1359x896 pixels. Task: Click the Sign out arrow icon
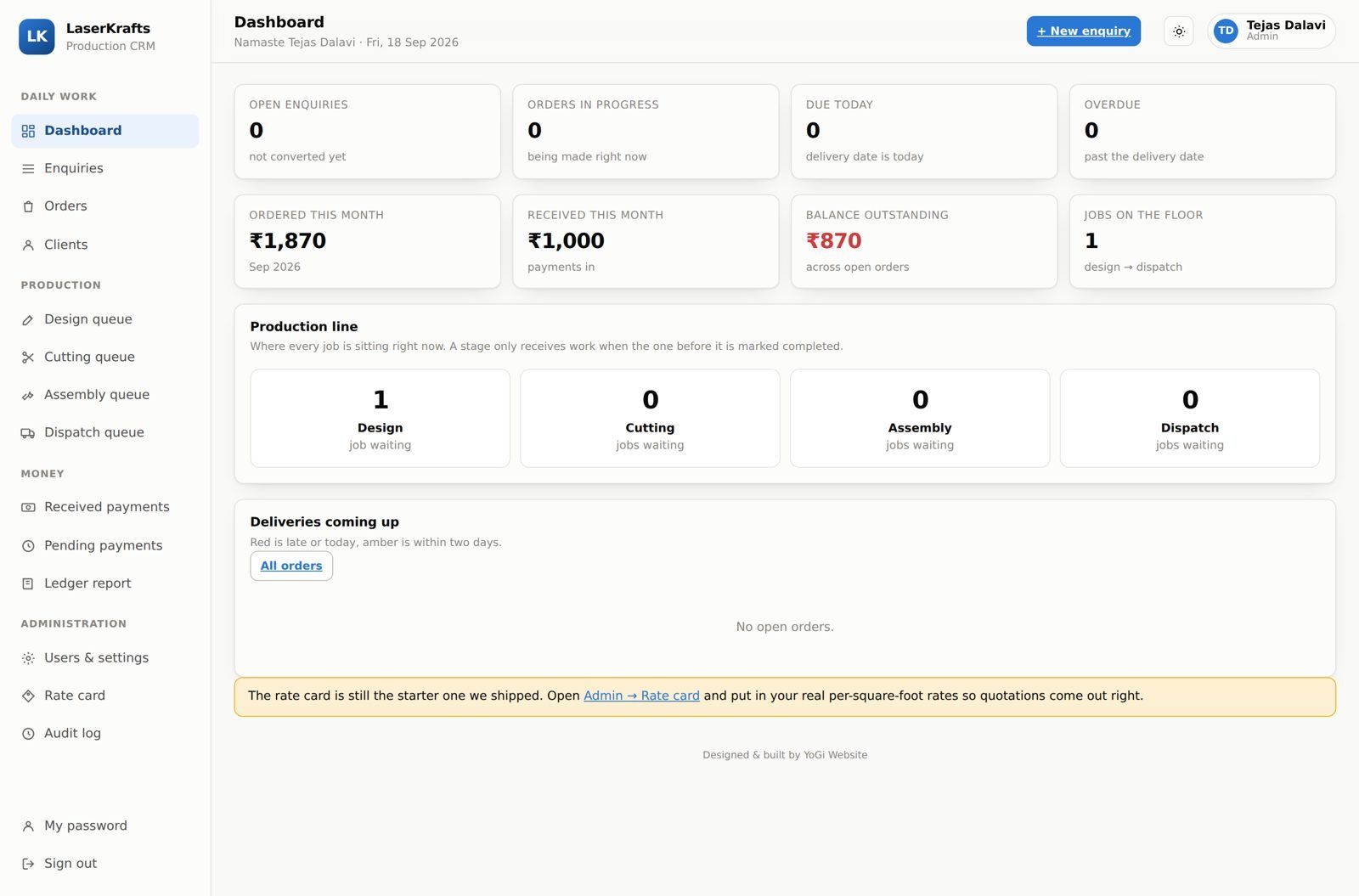tap(28, 864)
